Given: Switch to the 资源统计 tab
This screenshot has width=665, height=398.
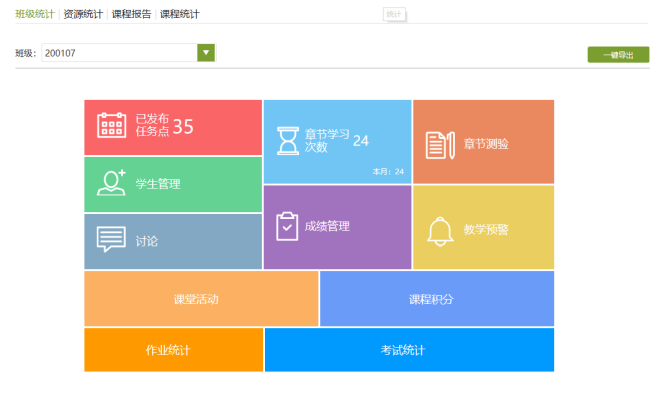Looking at the screenshot, I should (83, 14).
